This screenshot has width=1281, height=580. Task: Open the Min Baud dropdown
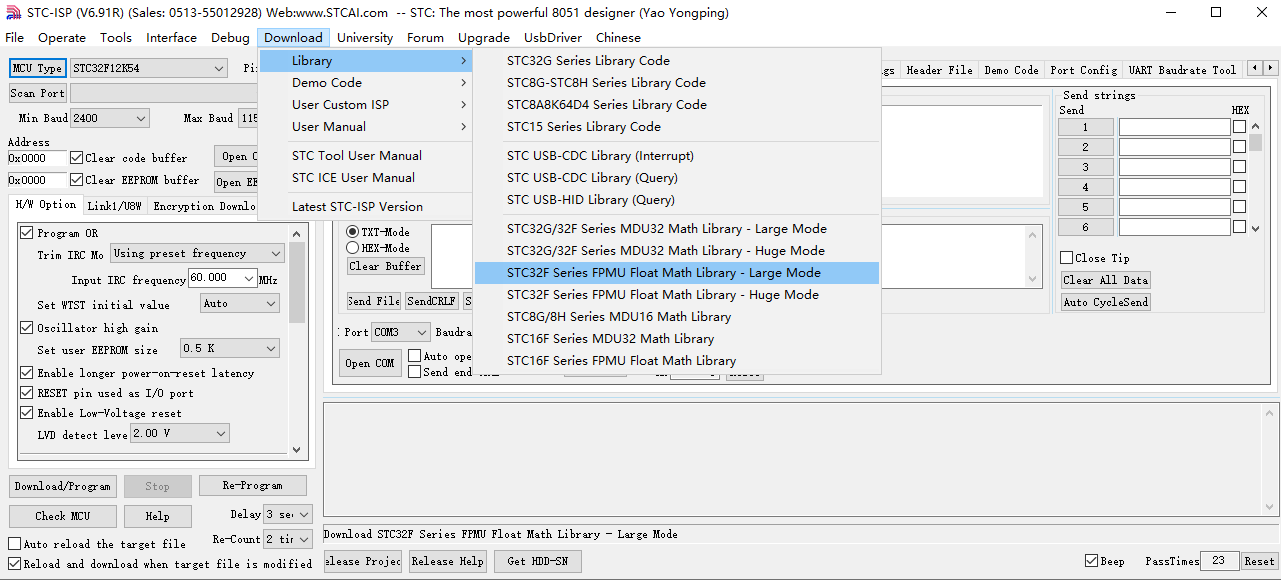109,118
